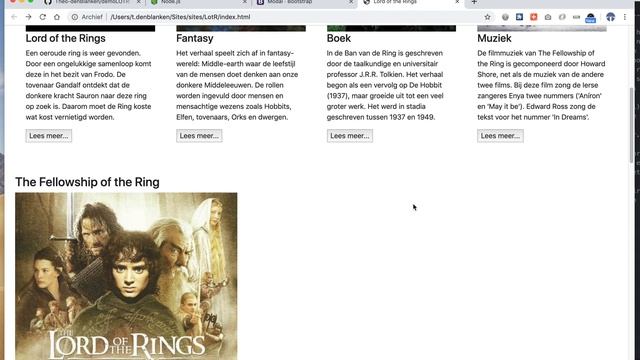Go forward using the browser forward arrow

28,17
